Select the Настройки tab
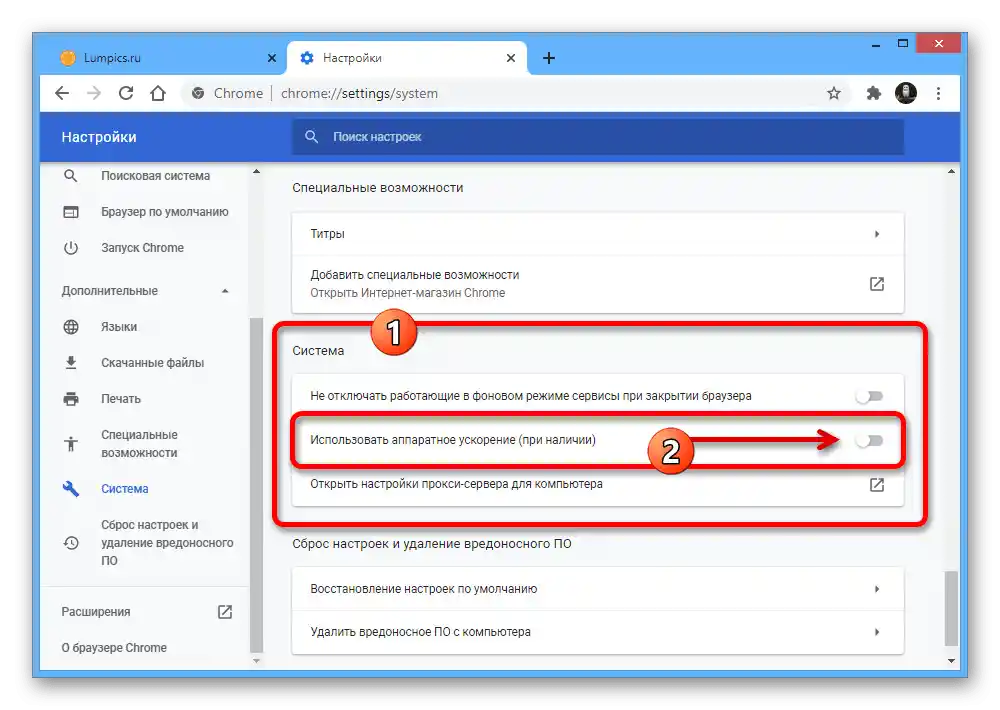 [x=408, y=58]
